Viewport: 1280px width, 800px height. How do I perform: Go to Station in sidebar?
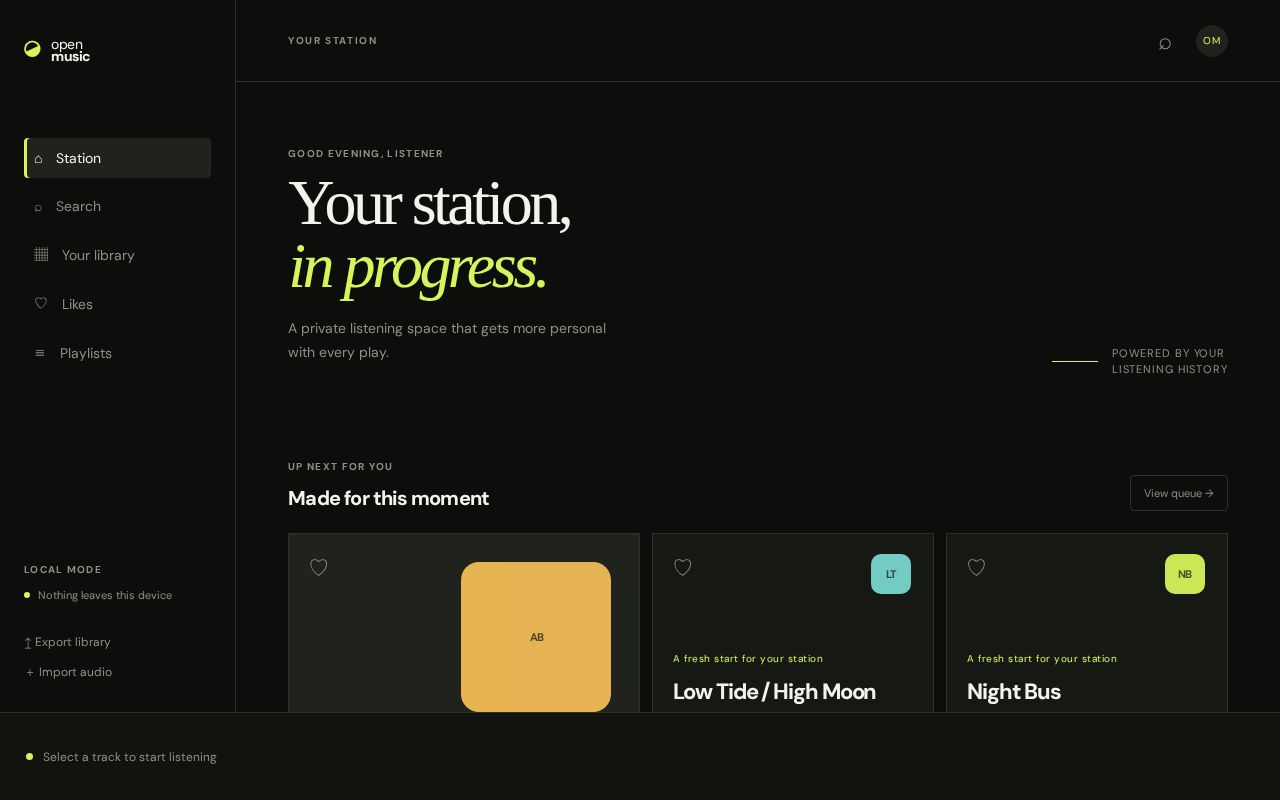118,158
